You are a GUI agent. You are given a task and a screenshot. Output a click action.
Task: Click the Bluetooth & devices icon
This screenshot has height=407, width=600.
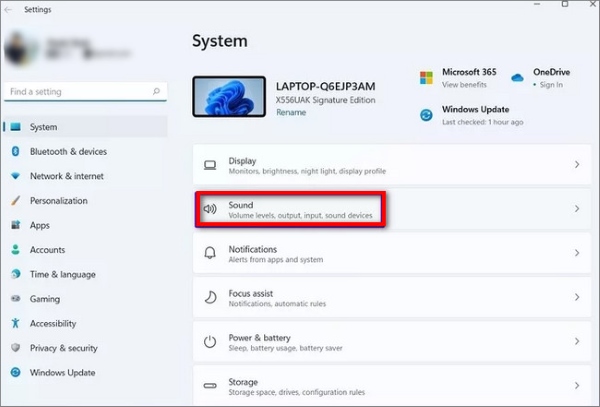tap(15, 151)
